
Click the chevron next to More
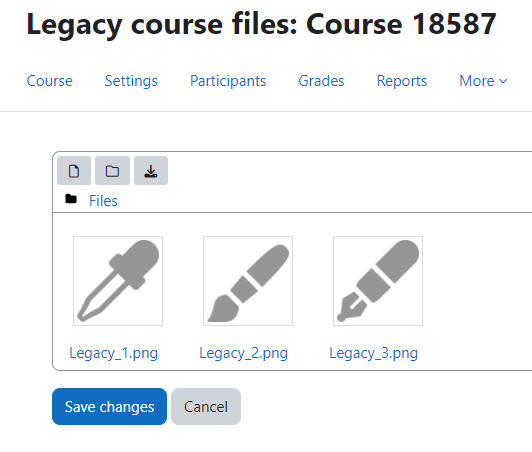tap(503, 81)
